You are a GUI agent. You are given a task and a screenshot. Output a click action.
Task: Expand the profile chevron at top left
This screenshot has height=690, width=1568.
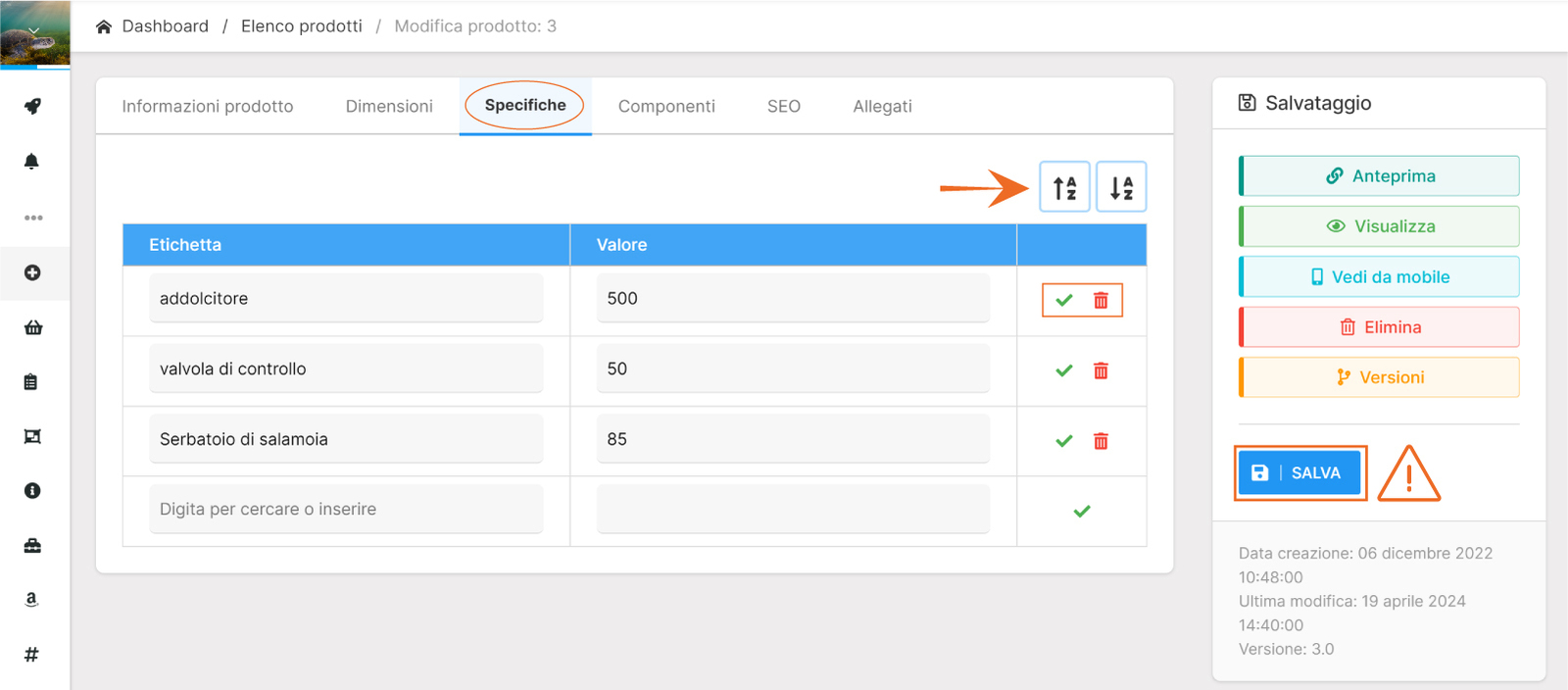click(34, 31)
